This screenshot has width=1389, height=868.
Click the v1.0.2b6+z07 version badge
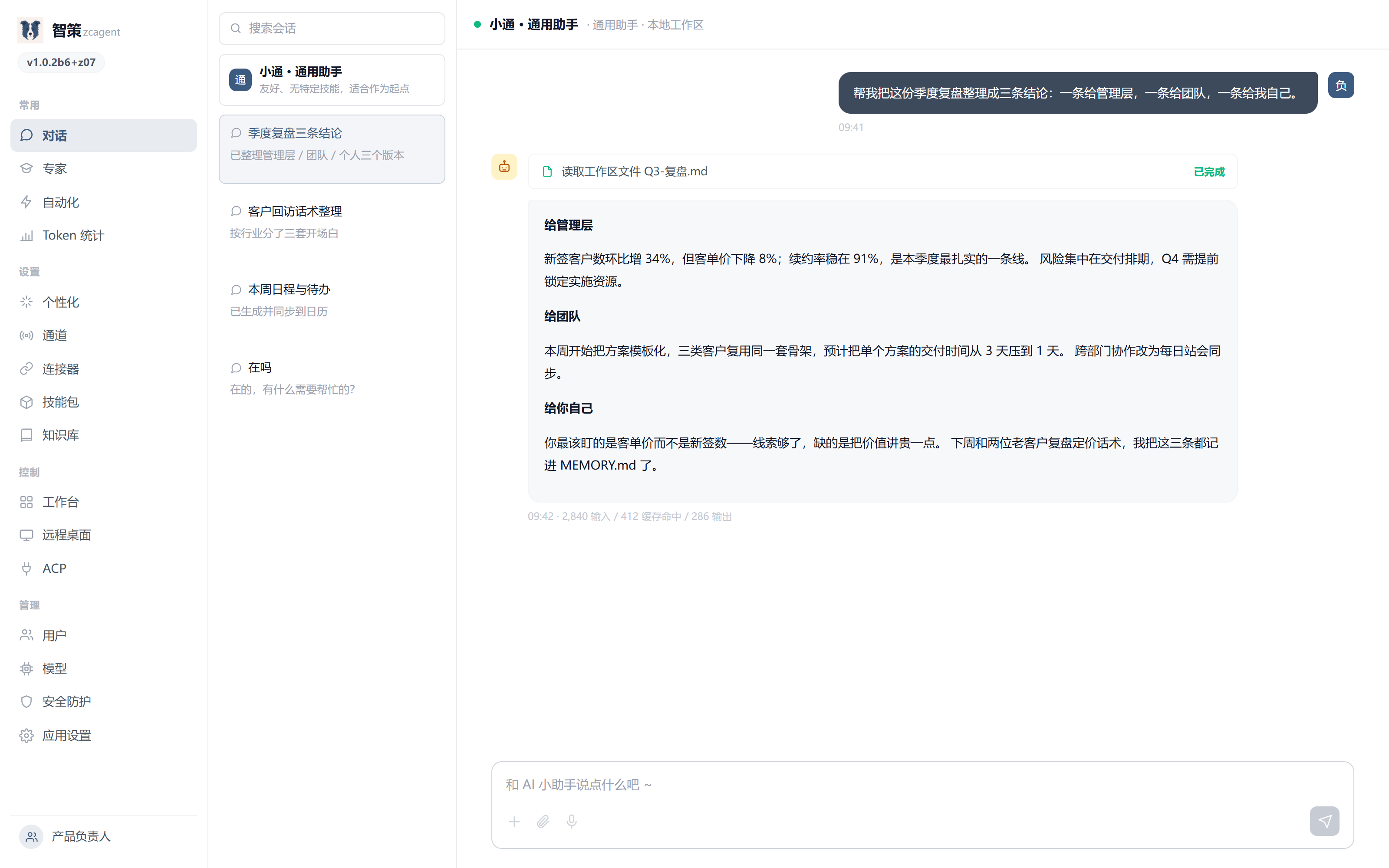coord(61,62)
